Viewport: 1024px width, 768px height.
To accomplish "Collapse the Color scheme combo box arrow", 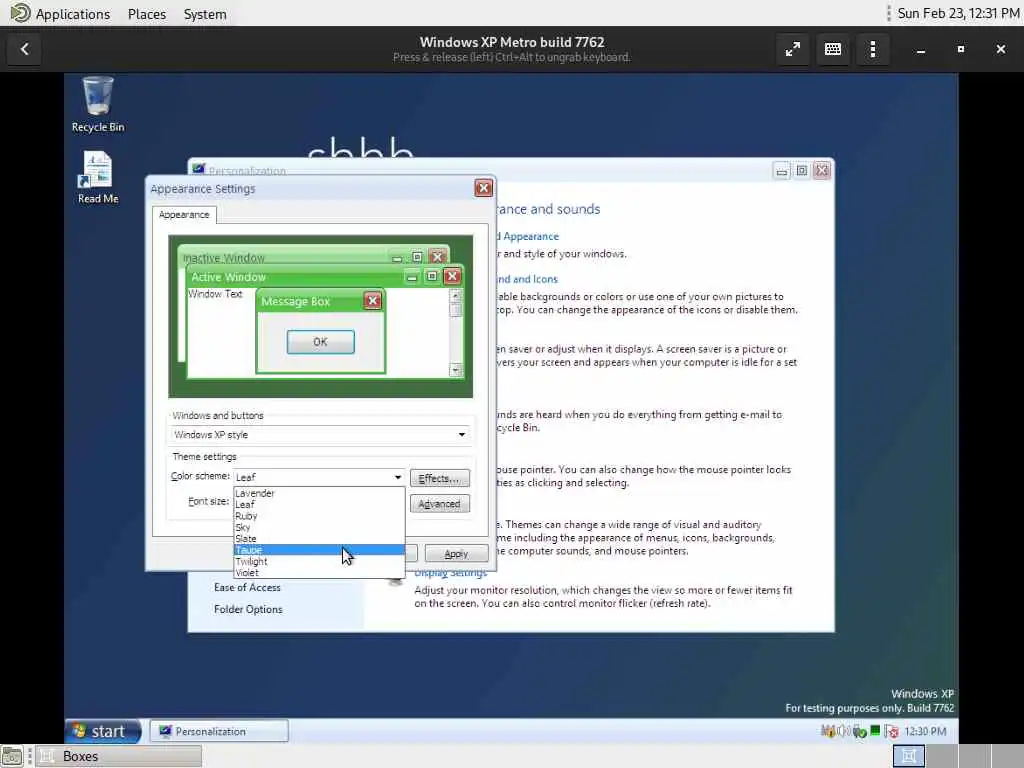I will (398, 477).
